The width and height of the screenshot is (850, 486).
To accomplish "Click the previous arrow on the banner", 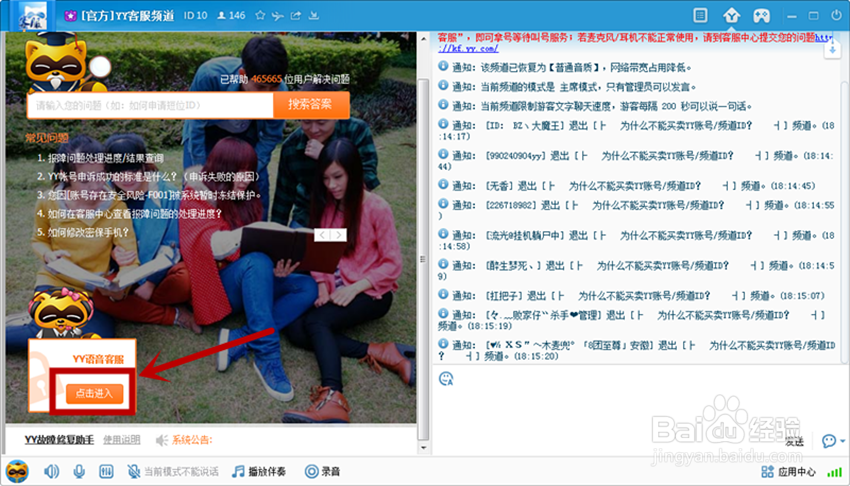I will pos(322,235).
